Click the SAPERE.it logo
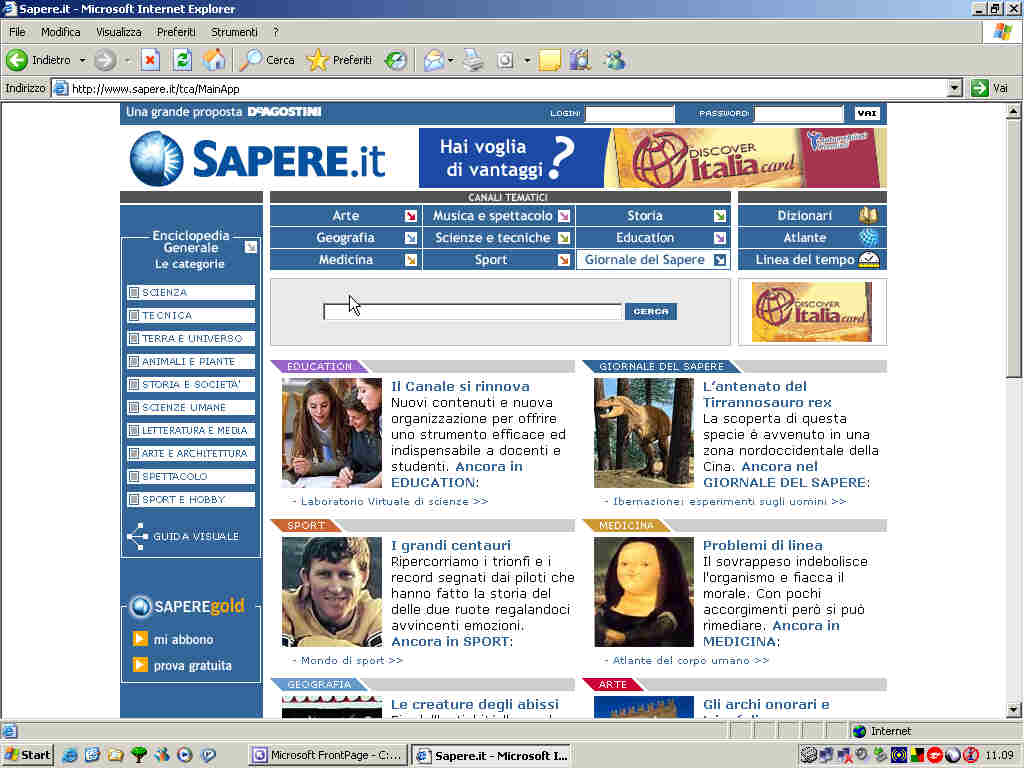Screen dimensions: 1024x768 258,159
